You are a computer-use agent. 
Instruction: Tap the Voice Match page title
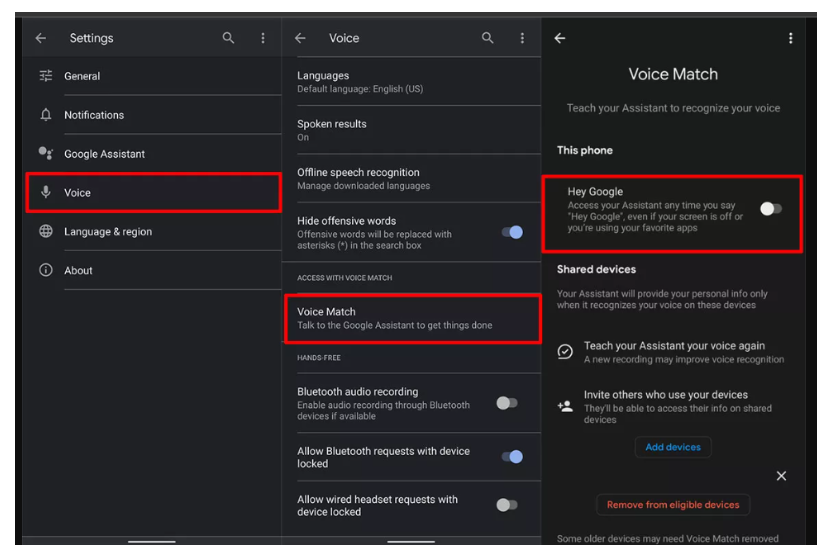click(673, 74)
